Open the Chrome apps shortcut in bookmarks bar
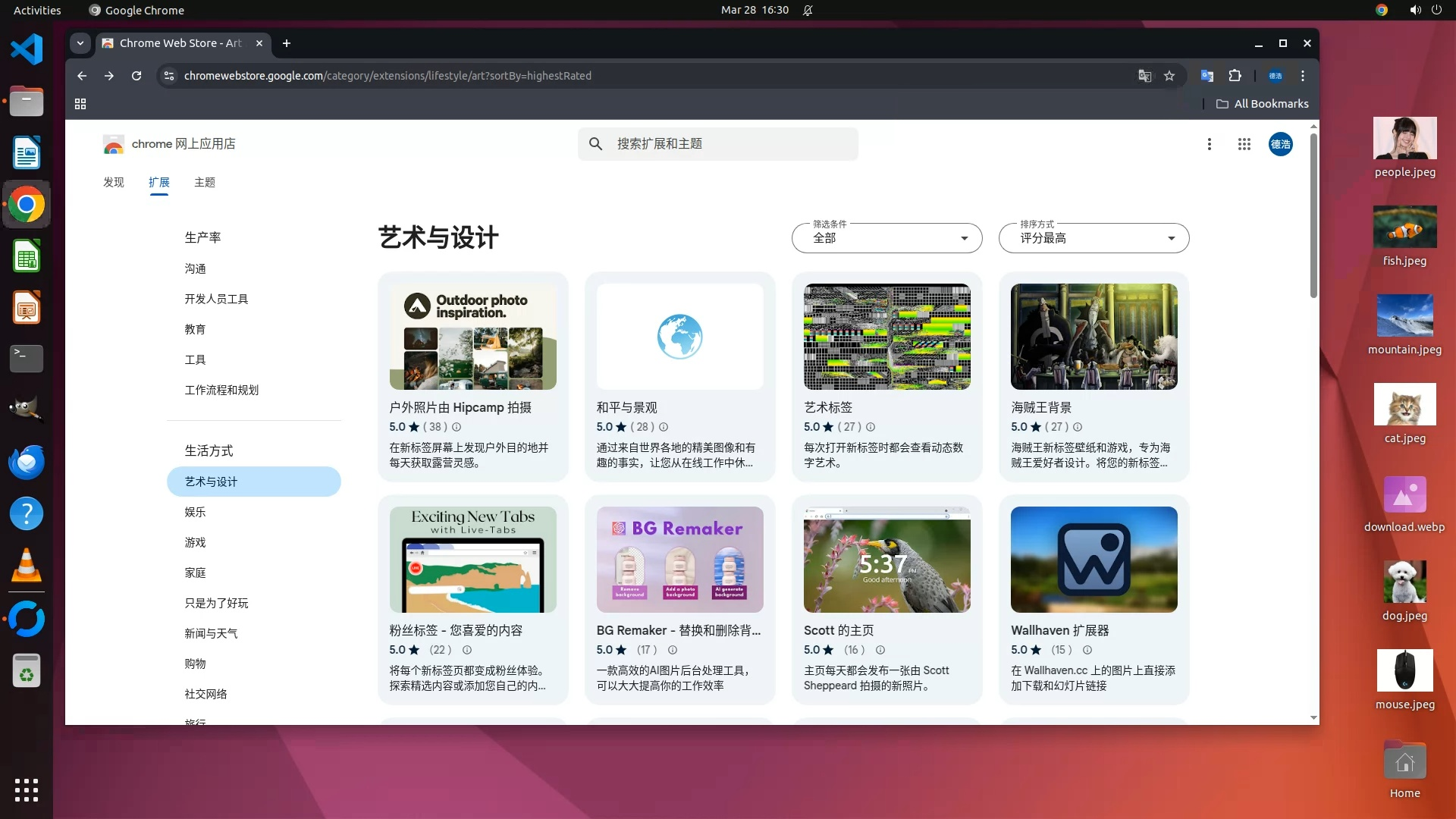The image size is (1456, 819). [80, 104]
